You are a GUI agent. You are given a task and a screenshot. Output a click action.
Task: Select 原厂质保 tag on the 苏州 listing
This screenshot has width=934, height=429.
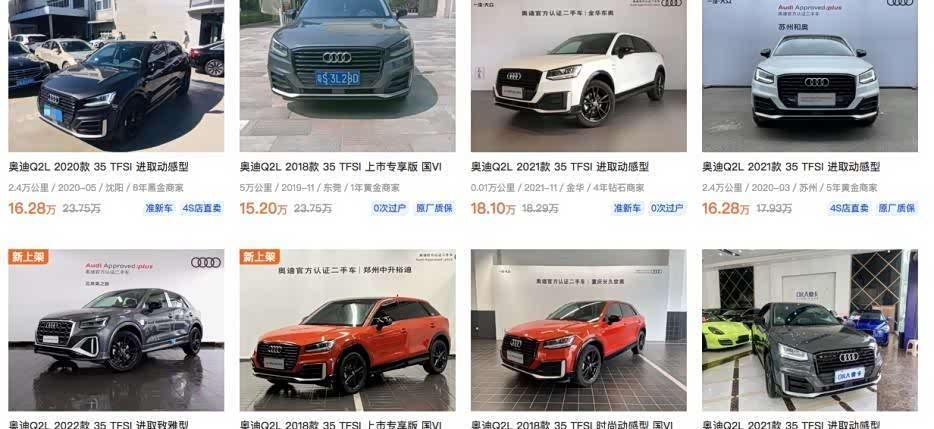click(x=896, y=209)
